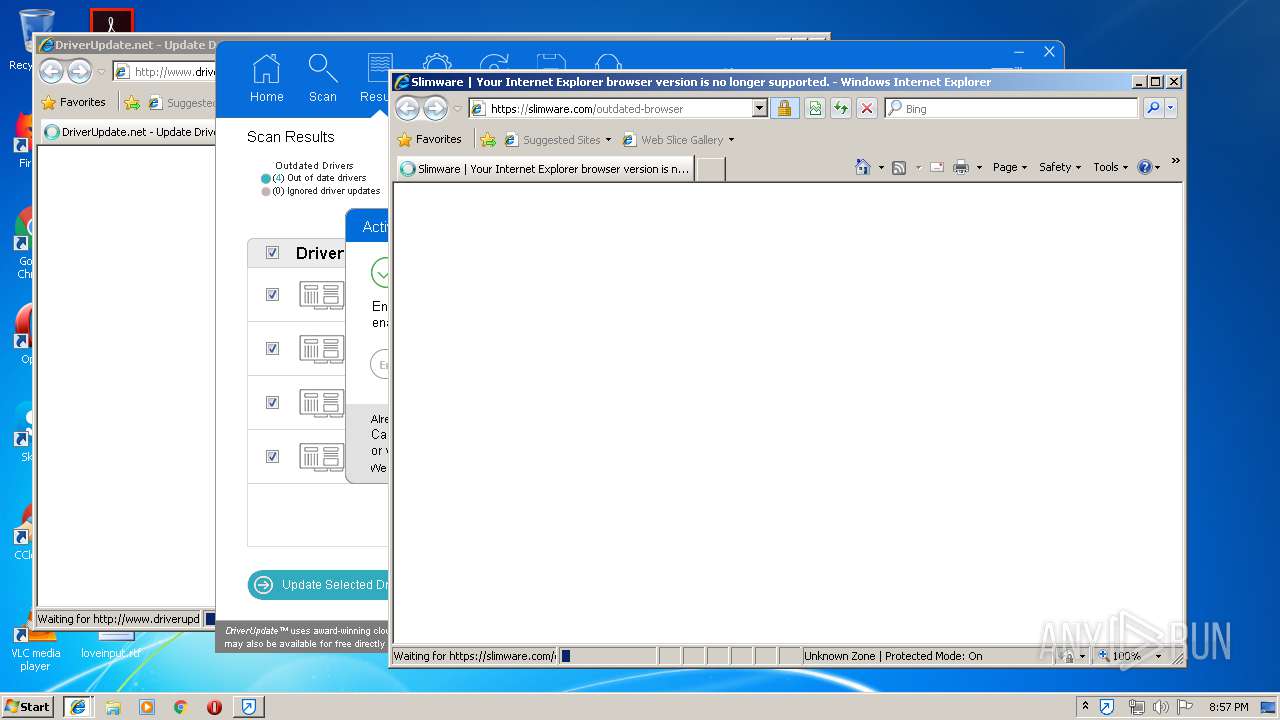Open Home icon in DriverUpdate app
The height and width of the screenshot is (720, 1280).
click(x=266, y=78)
